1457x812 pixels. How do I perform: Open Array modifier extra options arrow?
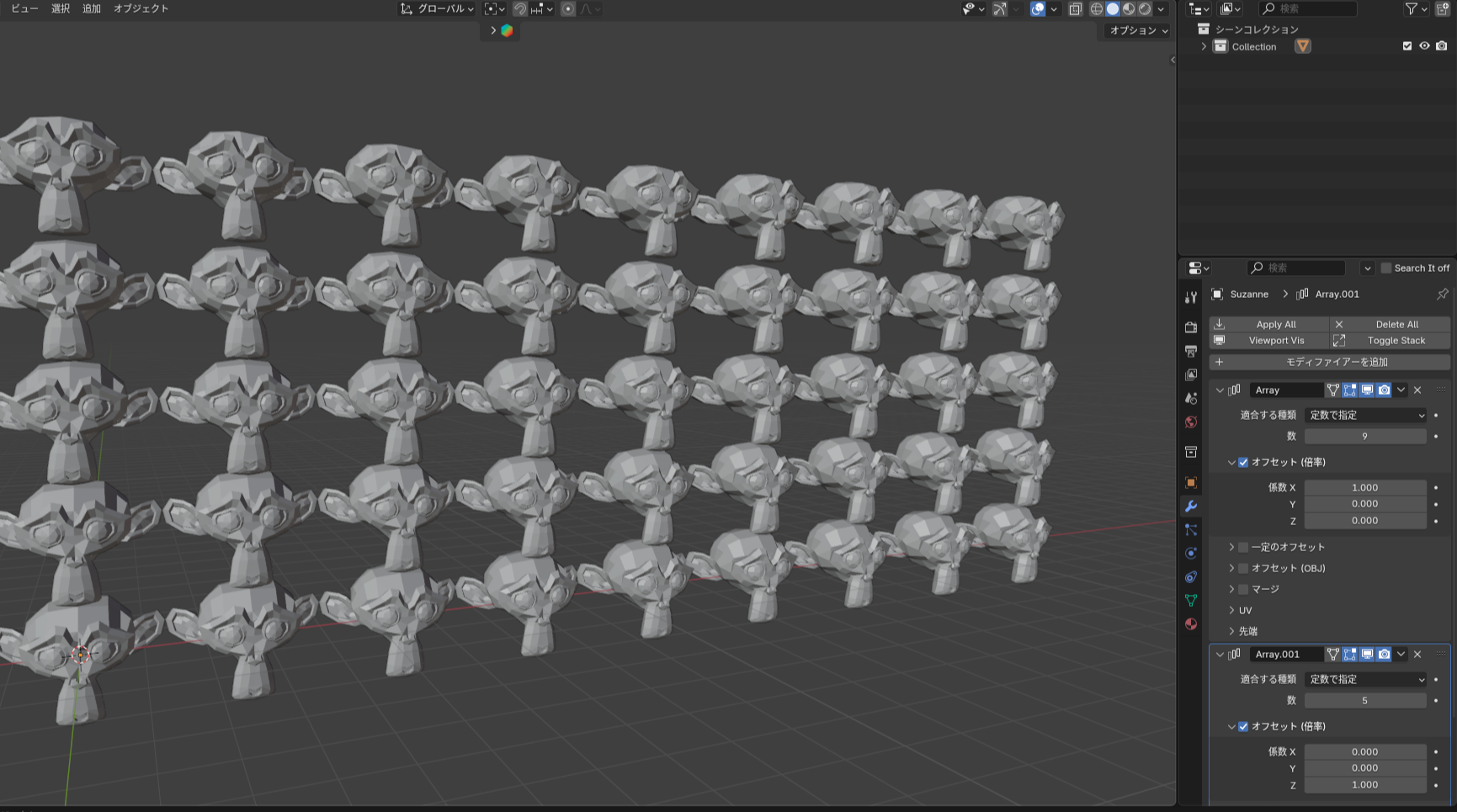point(1401,390)
